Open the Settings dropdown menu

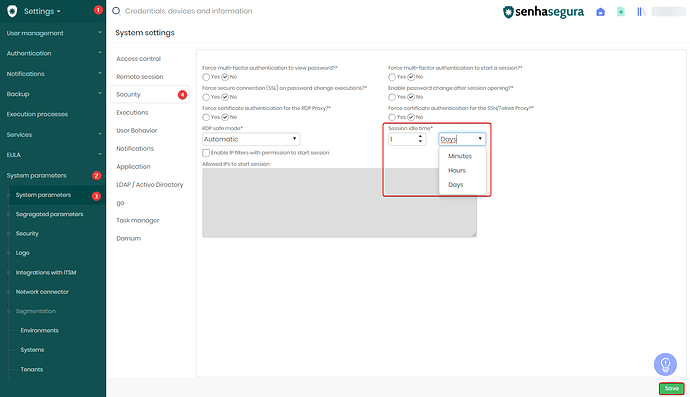coord(42,11)
